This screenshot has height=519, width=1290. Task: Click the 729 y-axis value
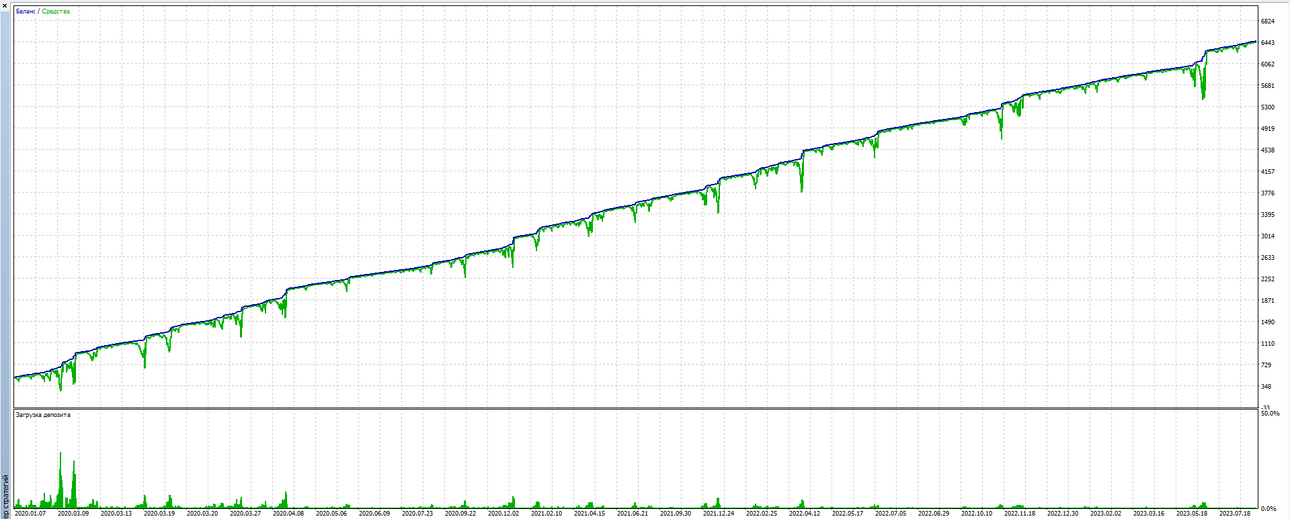(x=1267, y=365)
